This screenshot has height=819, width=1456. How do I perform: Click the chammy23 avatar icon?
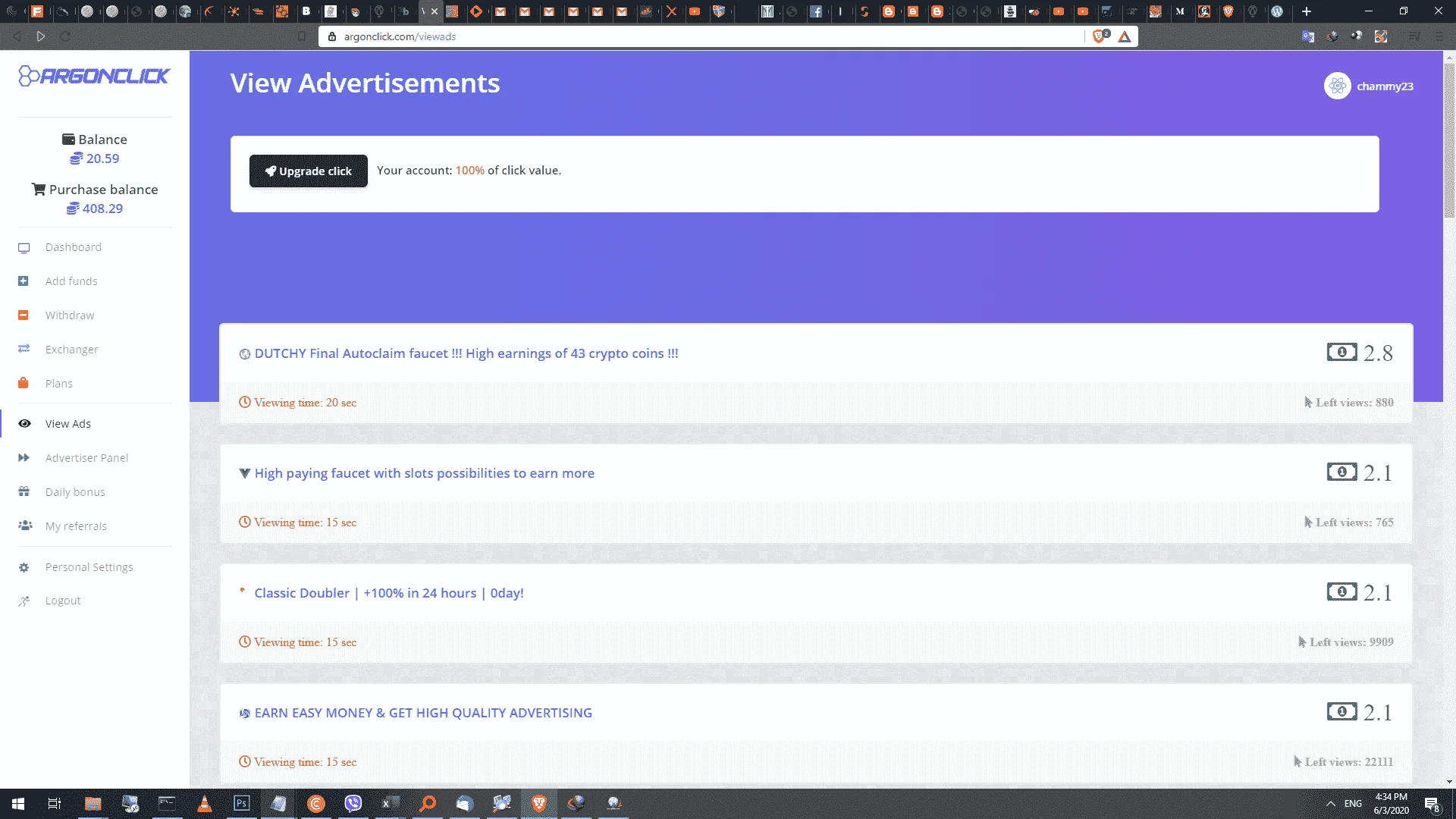click(x=1338, y=86)
